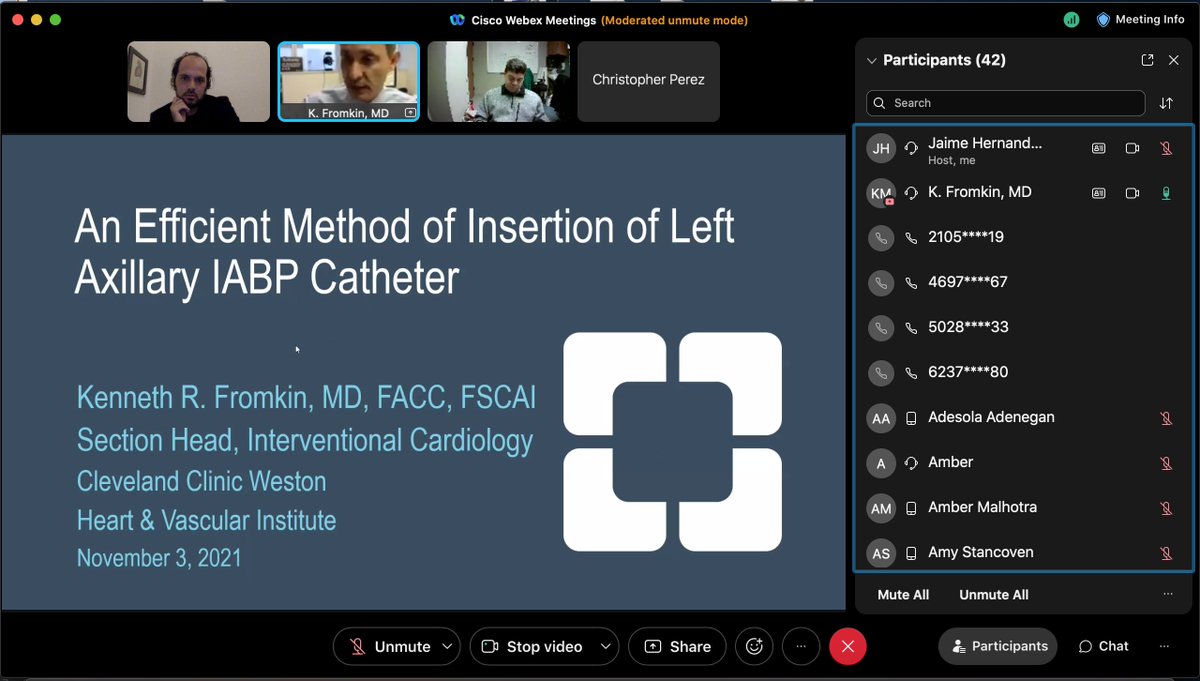This screenshot has height=681, width=1200.
Task: Click the AA avatar for Adesola Adenegan
Action: 881,419
